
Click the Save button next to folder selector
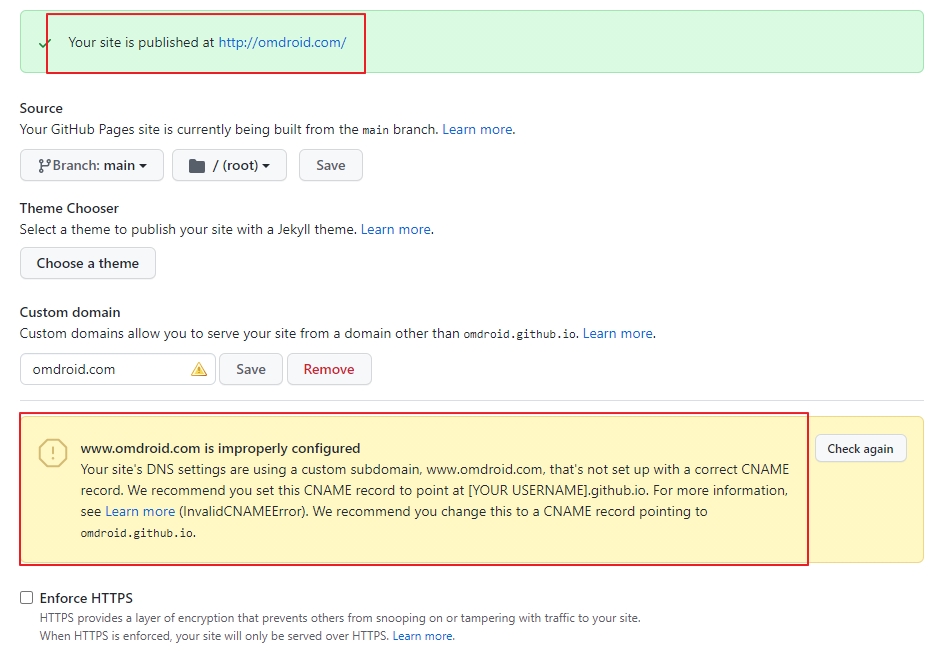[x=330, y=165]
